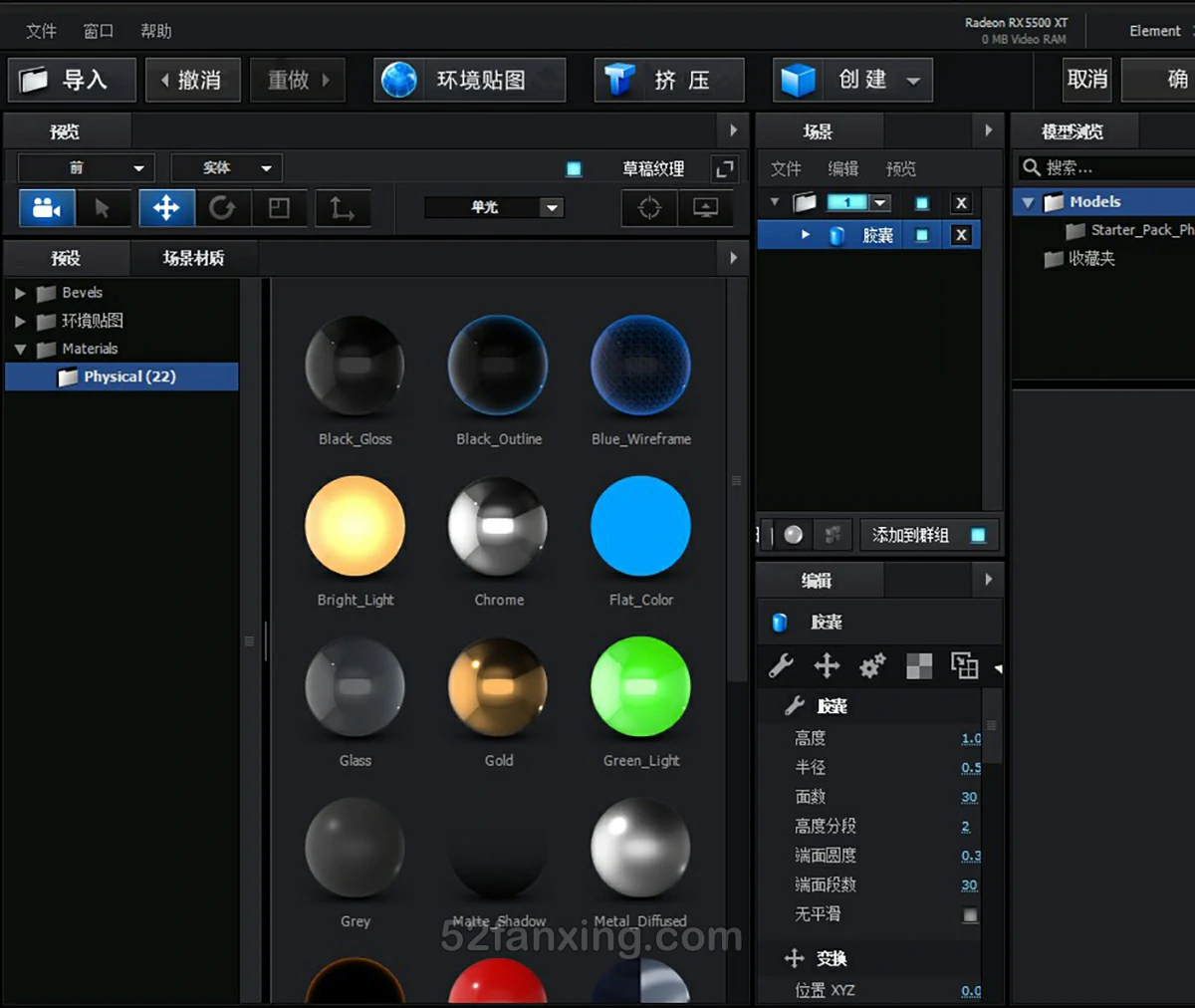
Task: Open the scene panel 编辑 menu
Action: 842,168
